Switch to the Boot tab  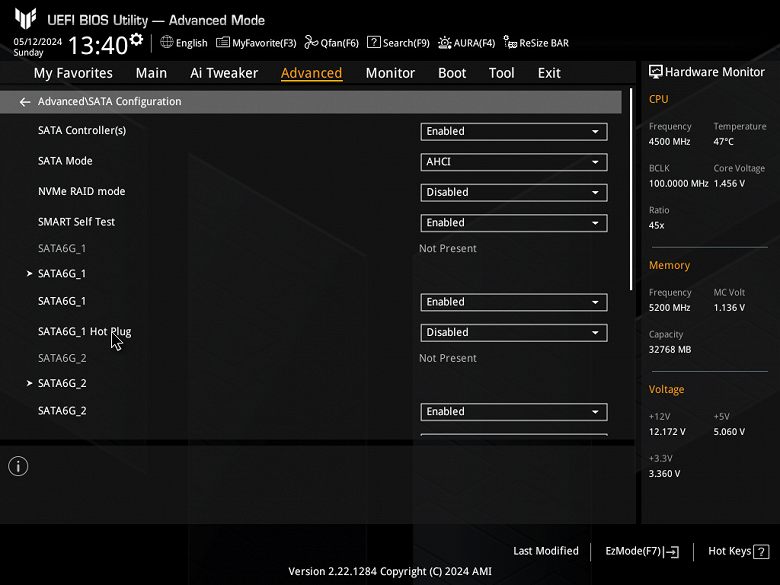click(452, 73)
